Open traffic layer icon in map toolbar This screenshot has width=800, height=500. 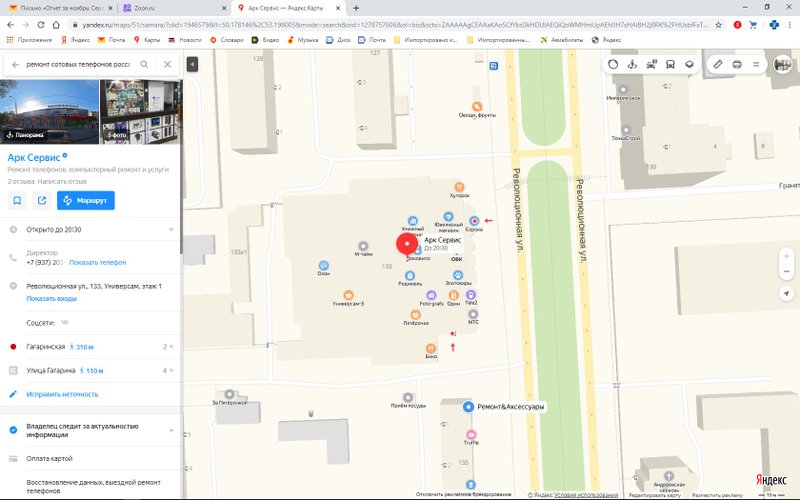(x=651, y=64)
